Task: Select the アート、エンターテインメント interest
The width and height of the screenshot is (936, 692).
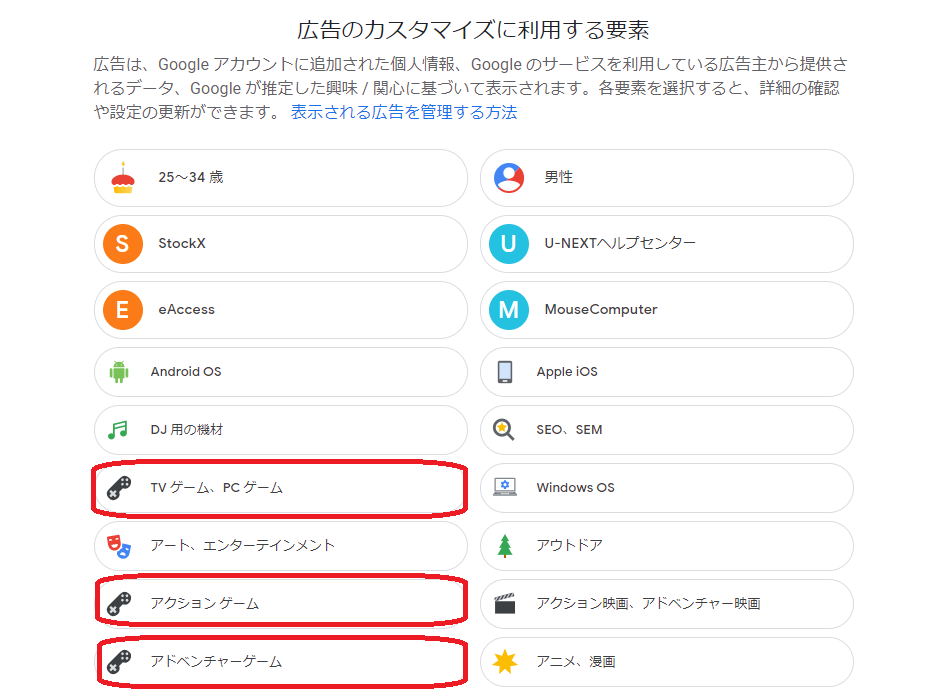Action: click(281, 546)
